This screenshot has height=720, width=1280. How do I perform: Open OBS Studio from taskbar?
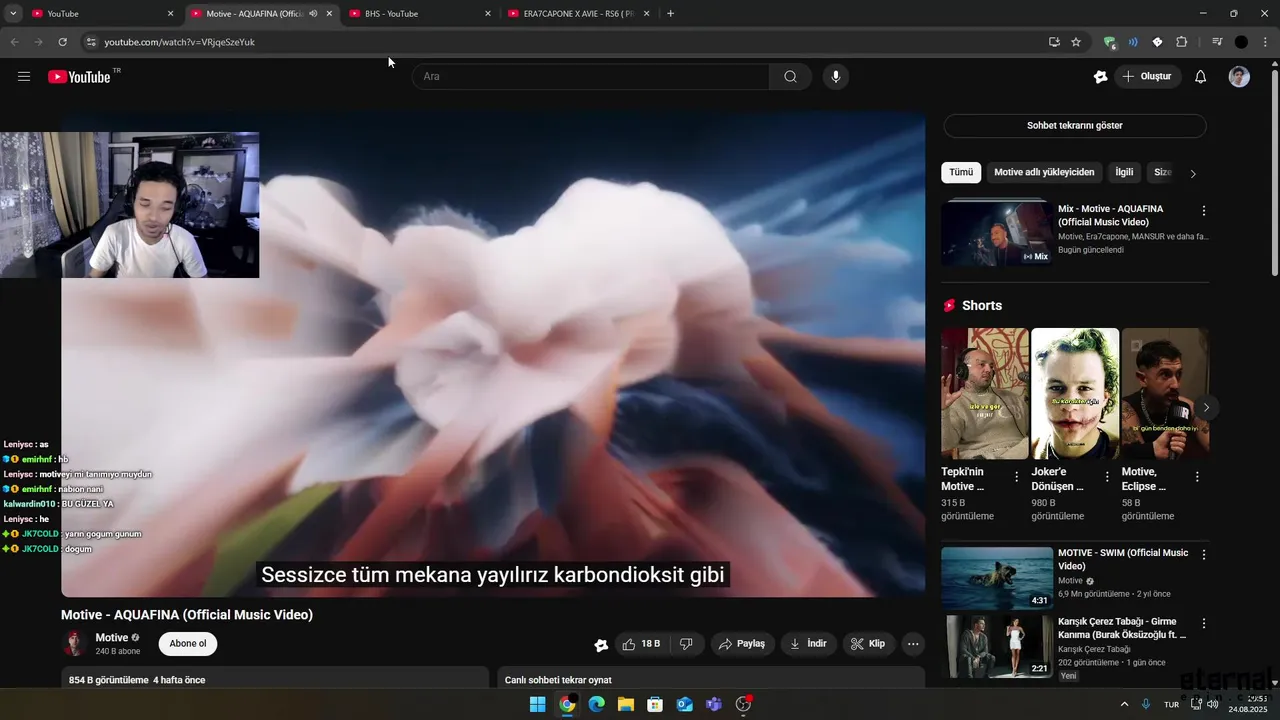pos(743,704)
